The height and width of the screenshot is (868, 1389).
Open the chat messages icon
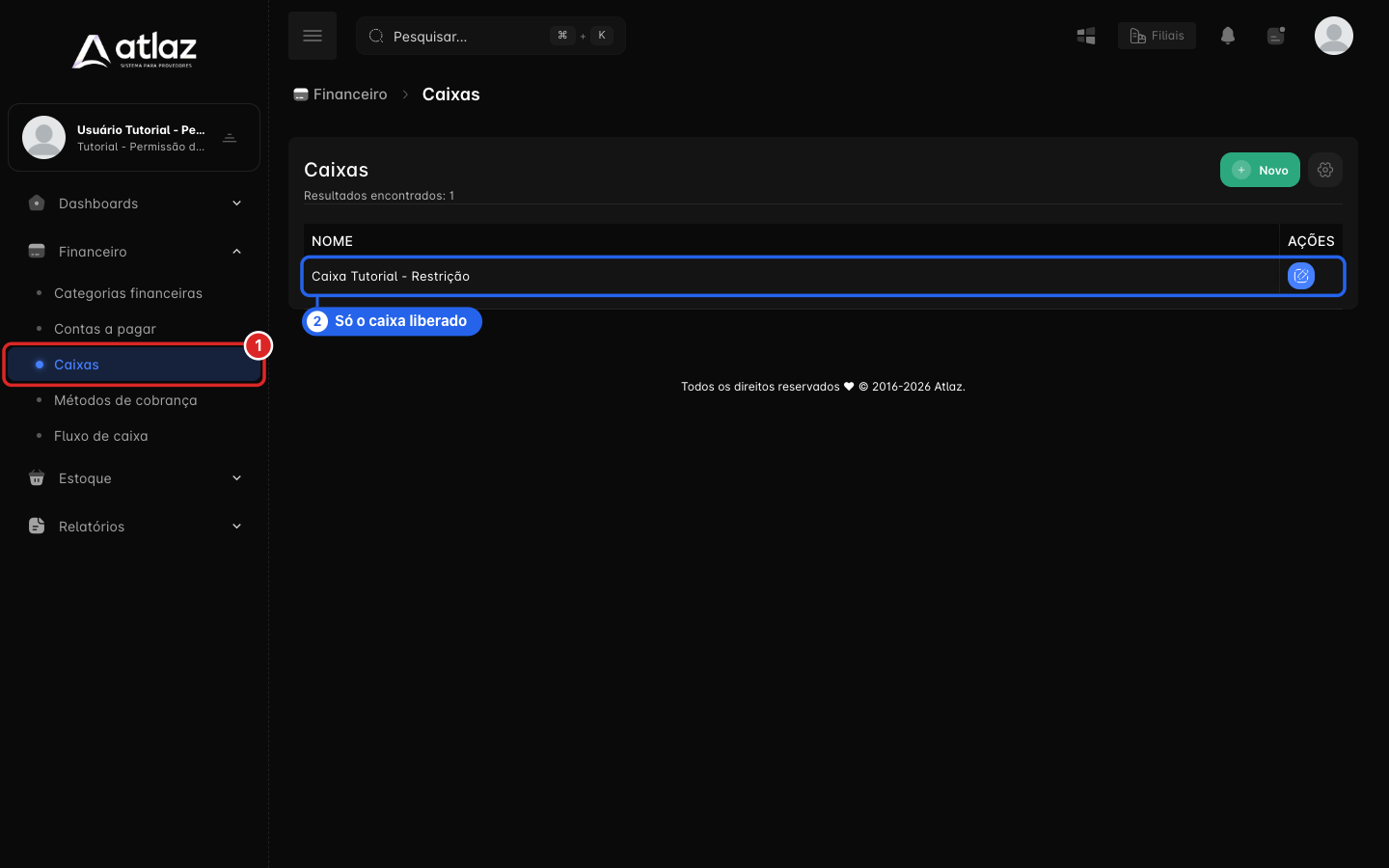pyautogui.click(x=1276, y=36)
